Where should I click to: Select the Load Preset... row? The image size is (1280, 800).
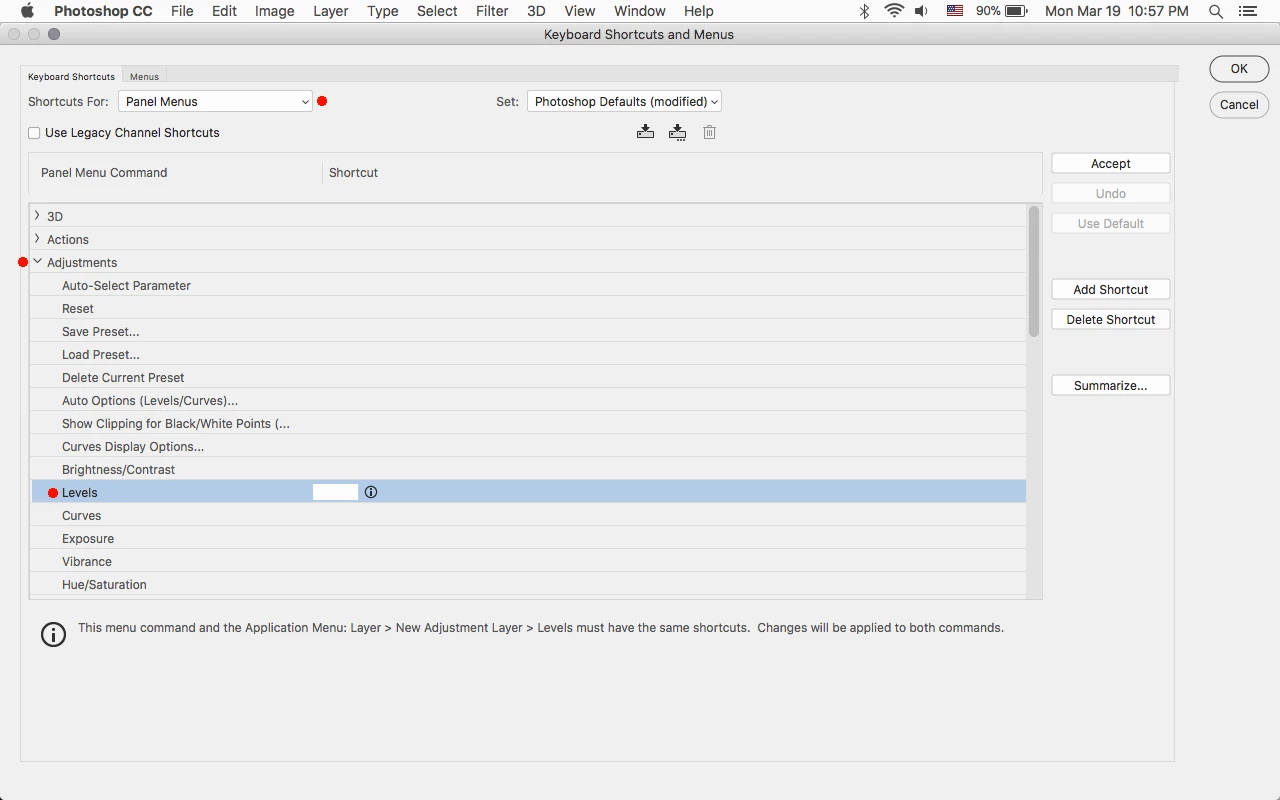(x=528, y=354)
